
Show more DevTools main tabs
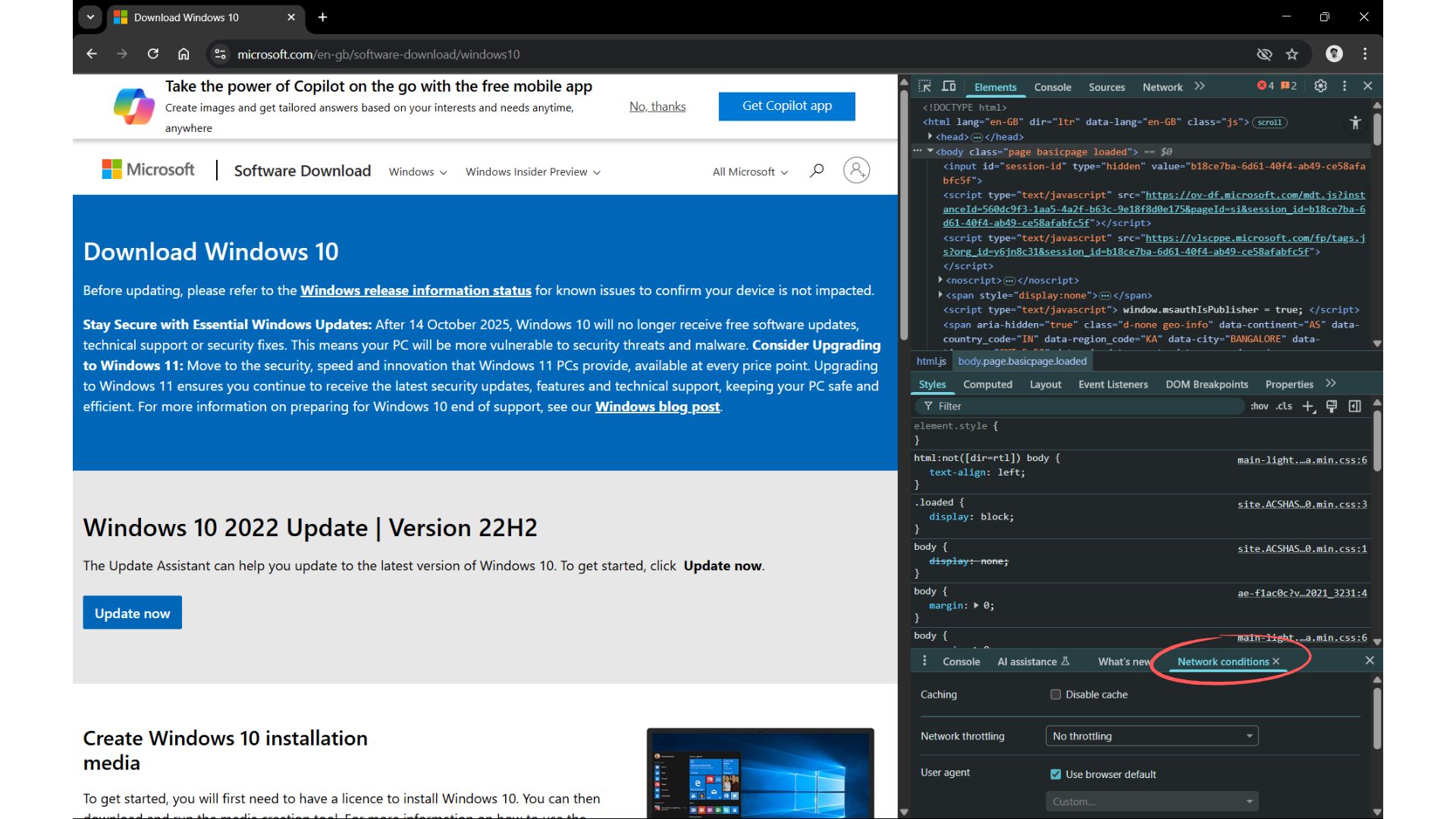click(1200, 86)
